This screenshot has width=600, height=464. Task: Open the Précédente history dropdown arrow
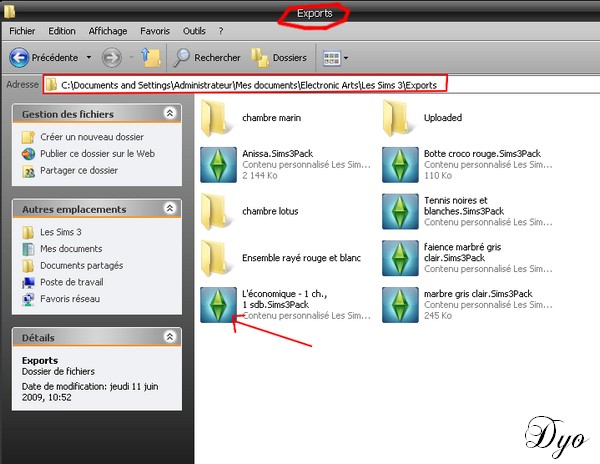pyautogui.click(x=89, y=58)
